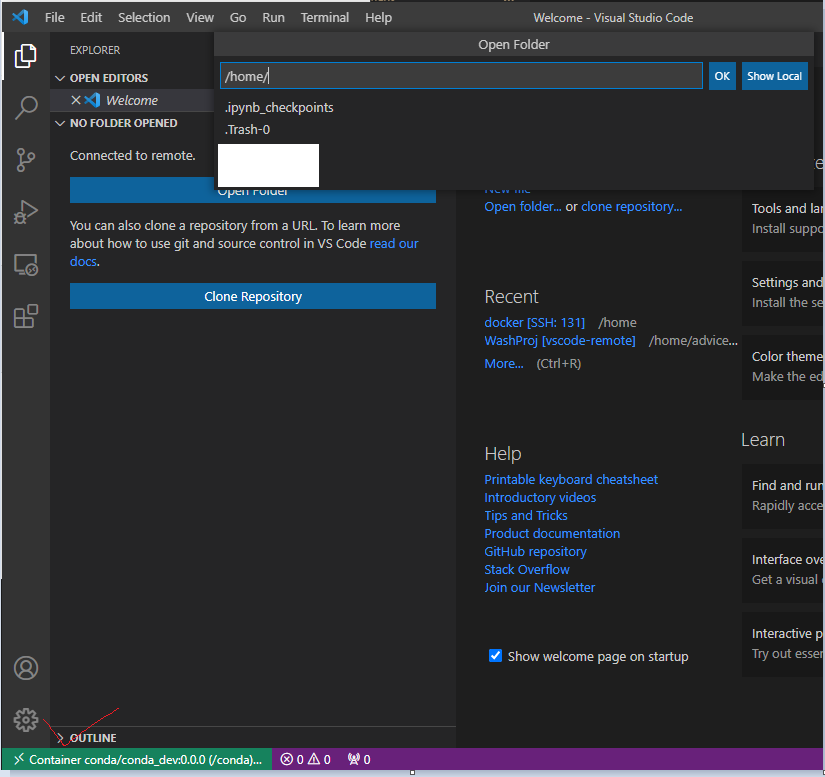Open the Edit menu
The height and width of the screenshot is (777, 825).
(x=91, y=17)
